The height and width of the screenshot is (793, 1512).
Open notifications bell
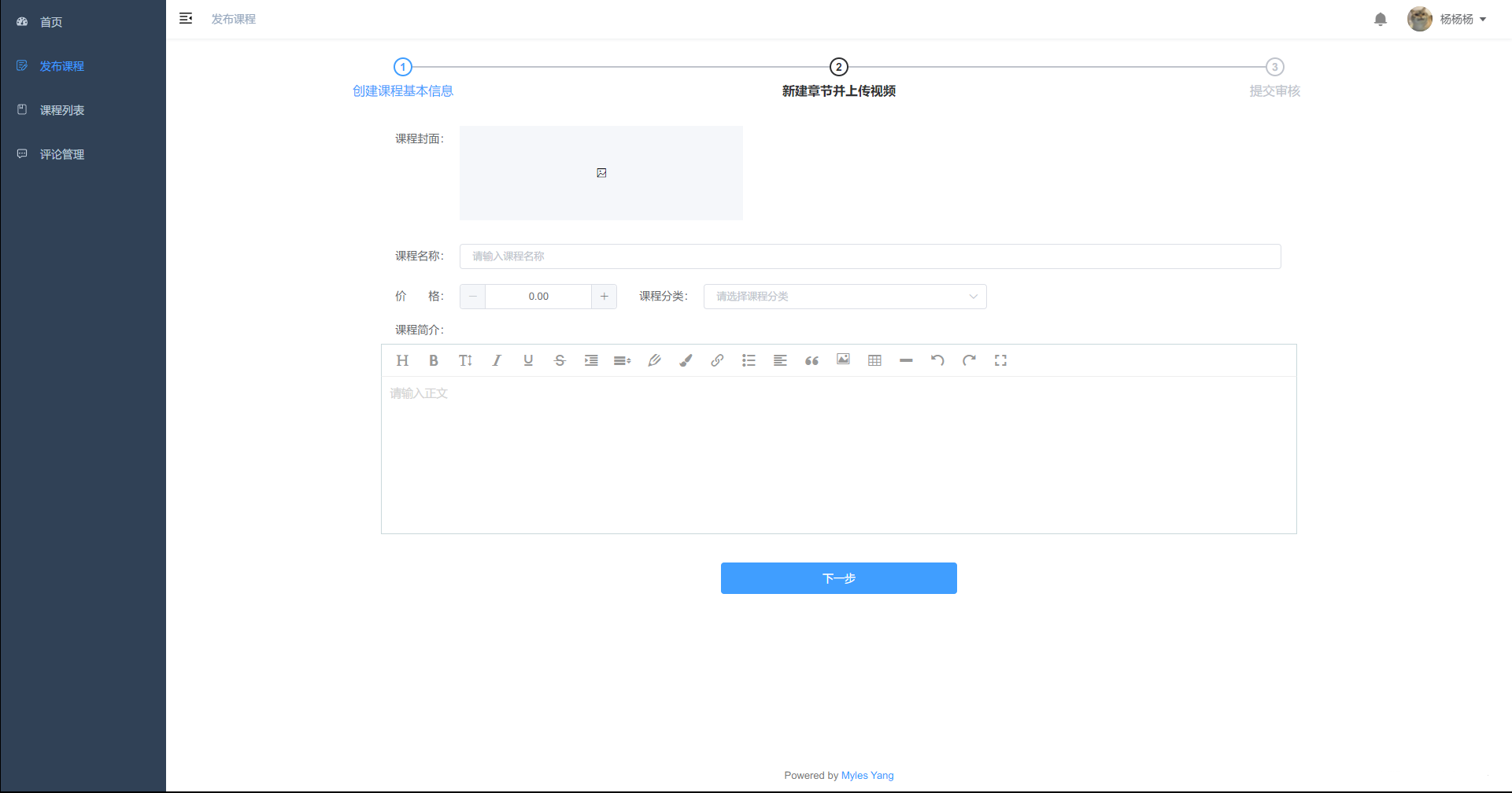(1381, 19)
